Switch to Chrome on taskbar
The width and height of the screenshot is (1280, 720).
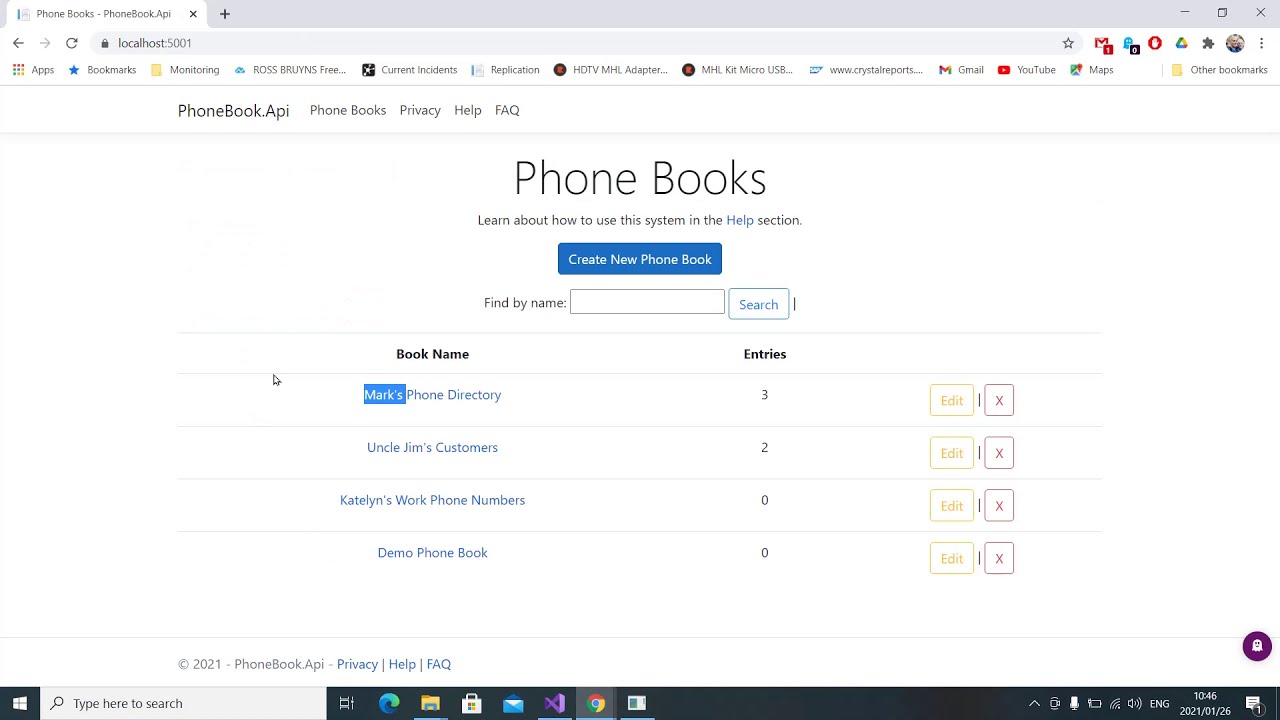[x=596, y=703]
